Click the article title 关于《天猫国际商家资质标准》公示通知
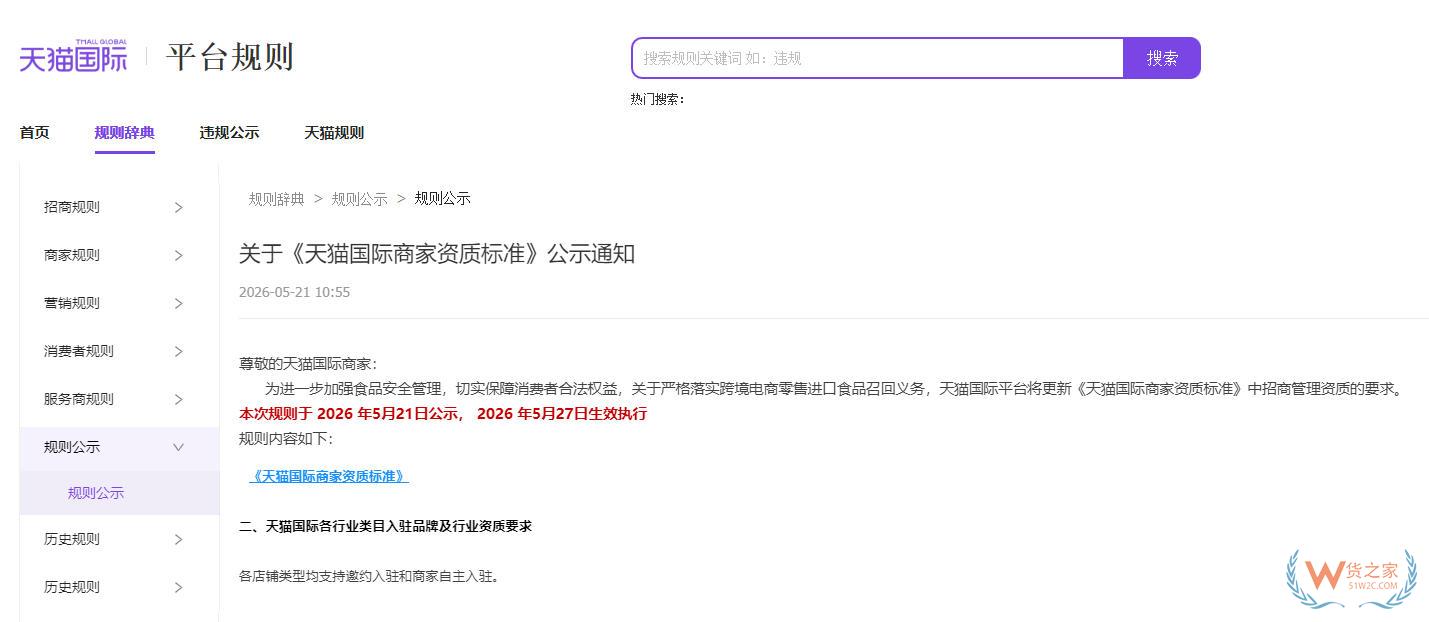Viewport: 1429px width, 622px height. coord(437,254)
